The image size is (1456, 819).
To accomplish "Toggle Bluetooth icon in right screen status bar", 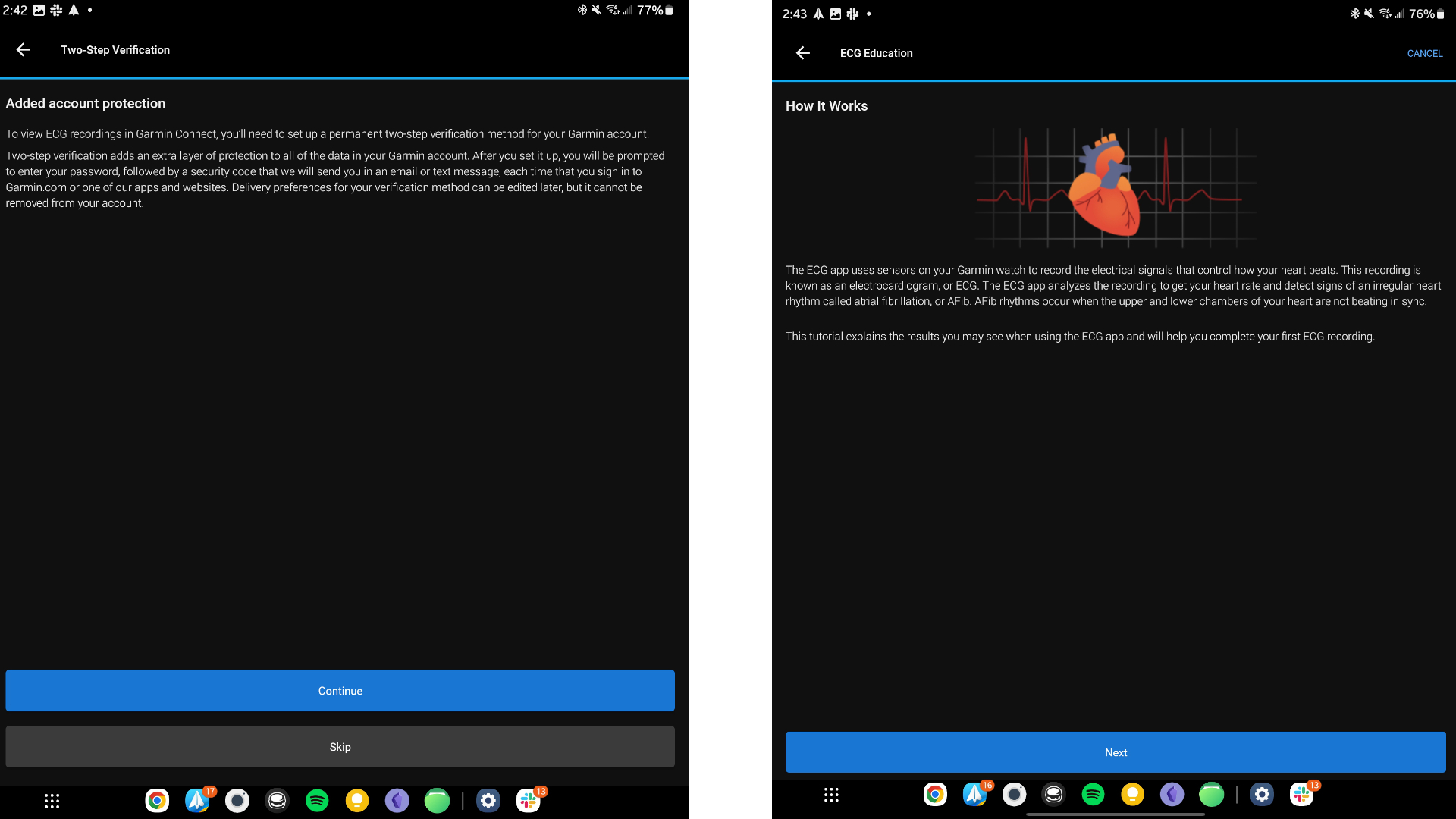I will pos(1352,13).
